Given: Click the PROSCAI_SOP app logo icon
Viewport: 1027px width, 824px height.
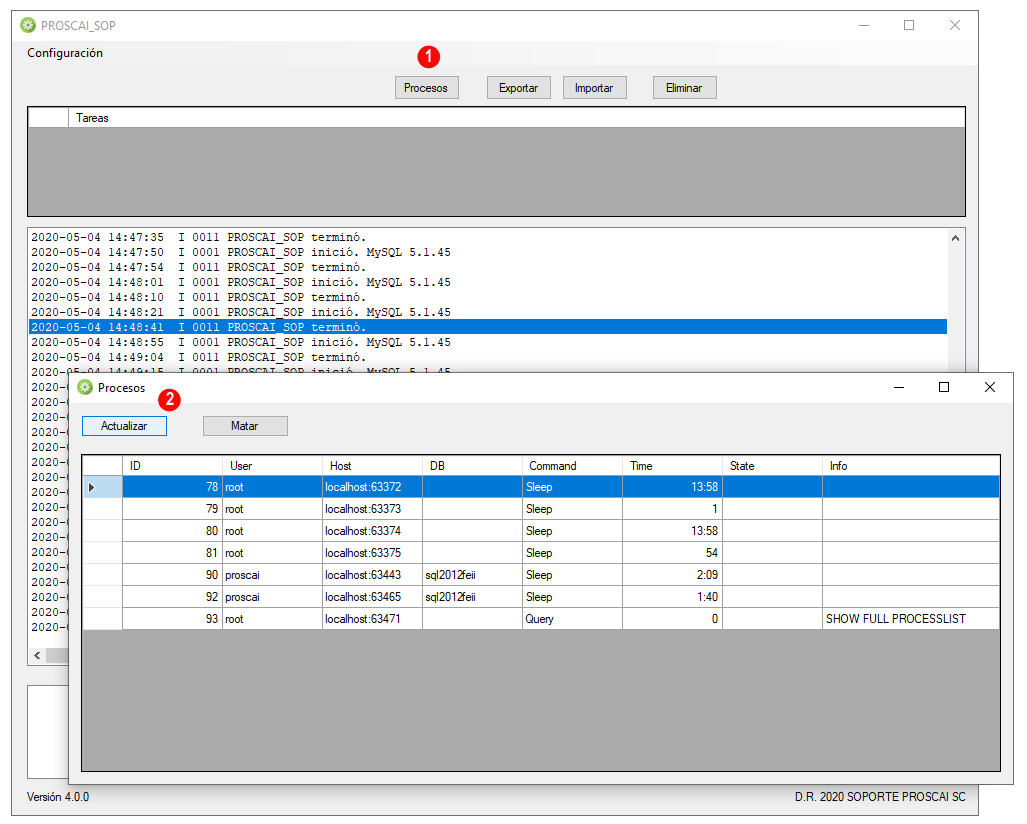Looking at the screenshot, I should 28,26.
